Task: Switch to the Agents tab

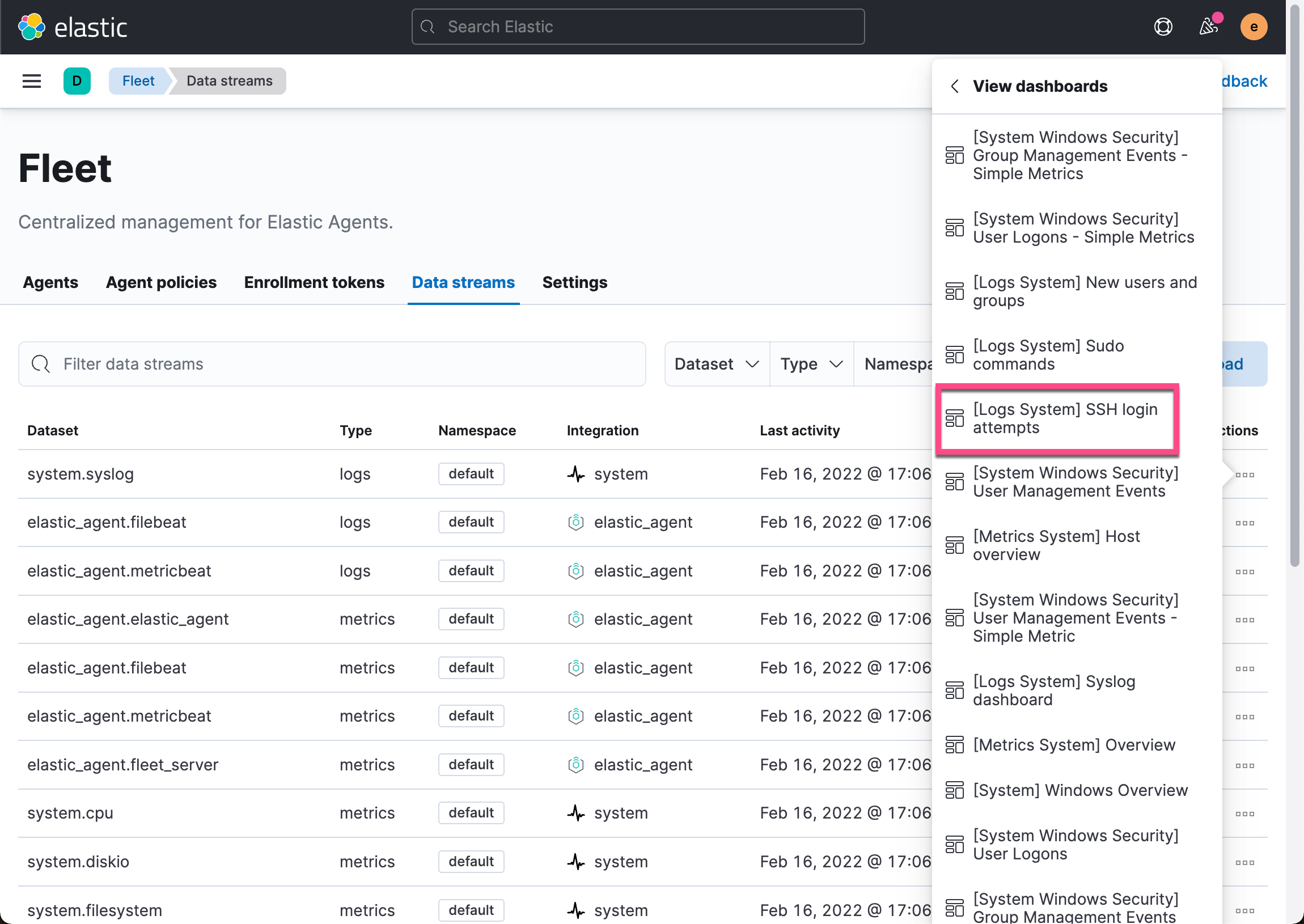Action: point(50,282)
